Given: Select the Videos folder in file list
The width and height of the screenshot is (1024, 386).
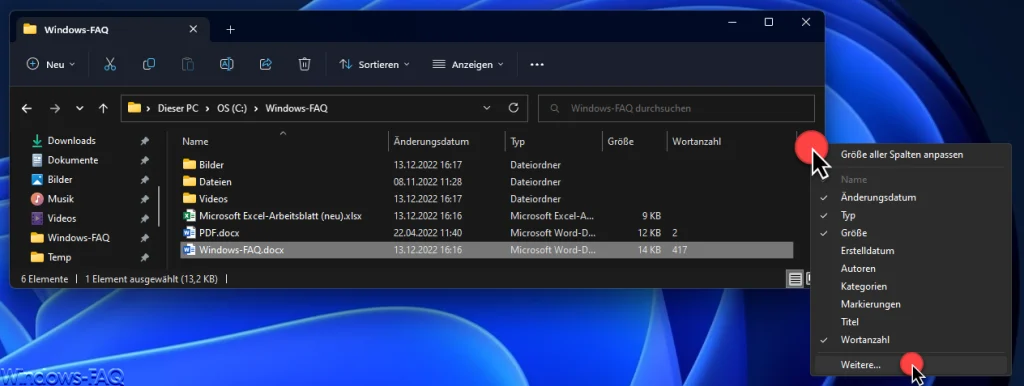Looking at the screenshot, I should click(213, 199).
